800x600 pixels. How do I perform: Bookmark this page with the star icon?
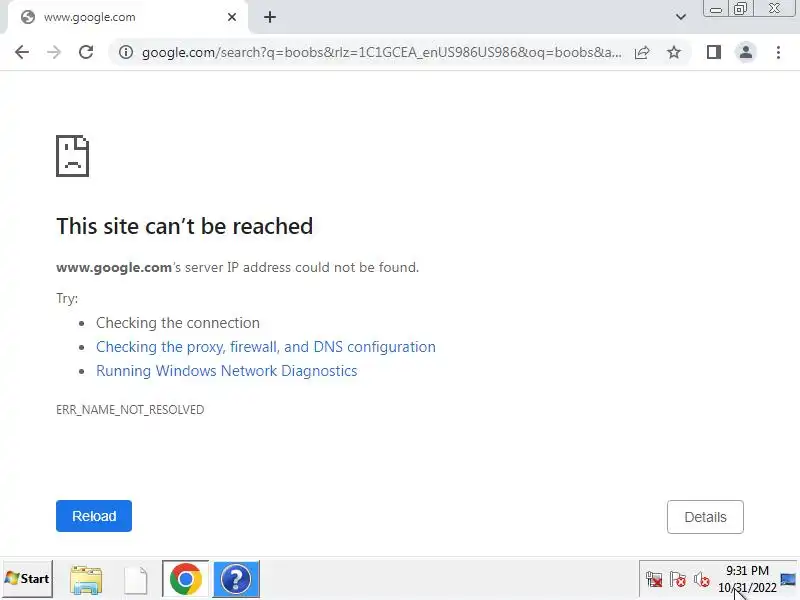[x=674, y=52]
